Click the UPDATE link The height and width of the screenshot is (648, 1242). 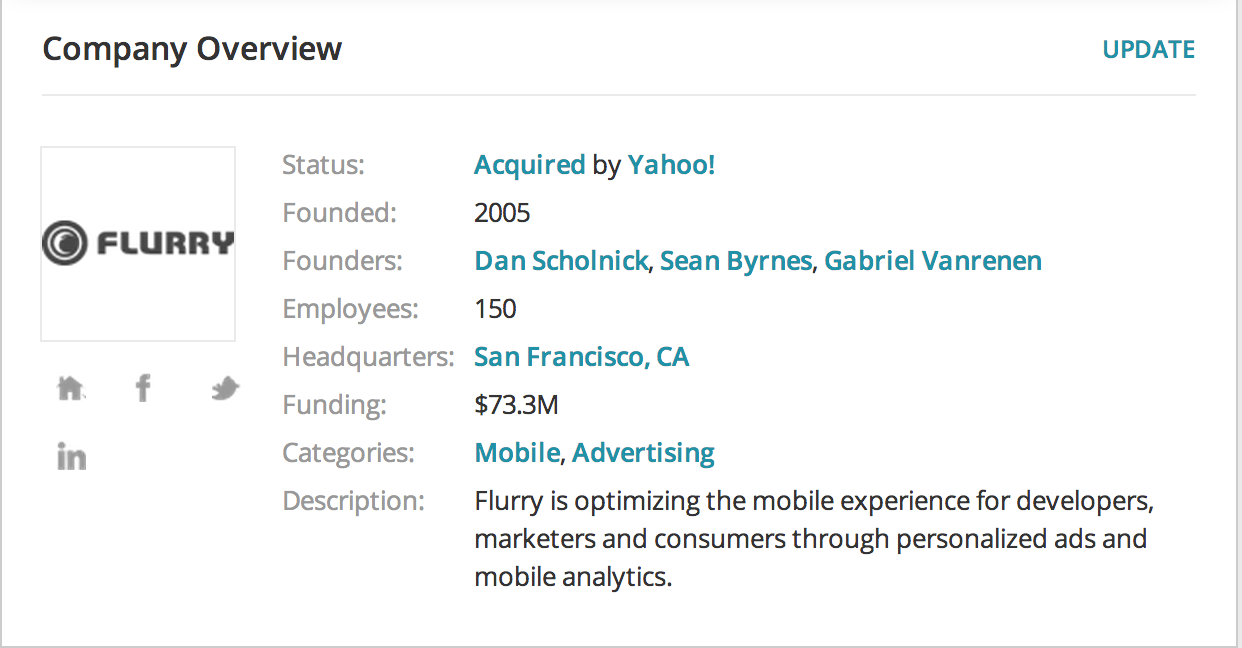tap(1148, 49)
